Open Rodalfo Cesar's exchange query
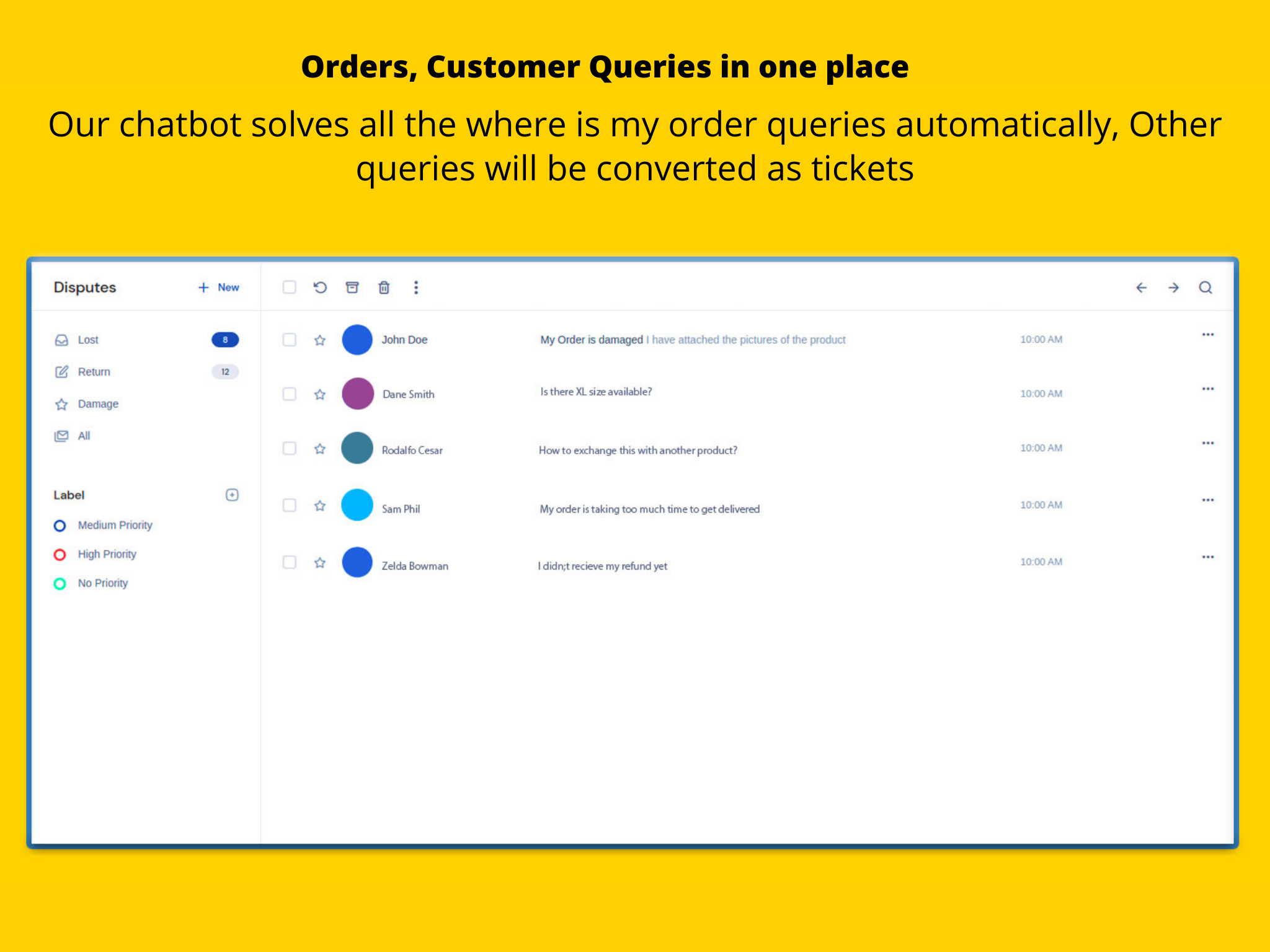 pyautogui.click(x=637, y=451)
